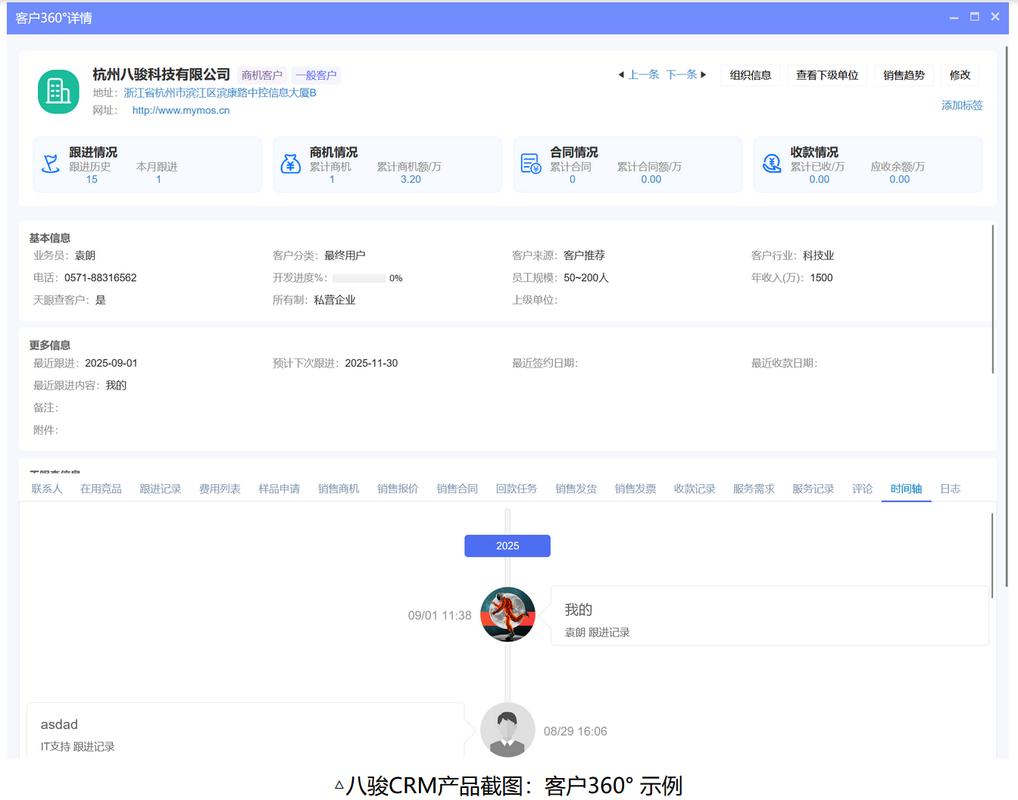1018x800 pixels.
Task: Go to next record 下一条
Action: click(682, 75)
